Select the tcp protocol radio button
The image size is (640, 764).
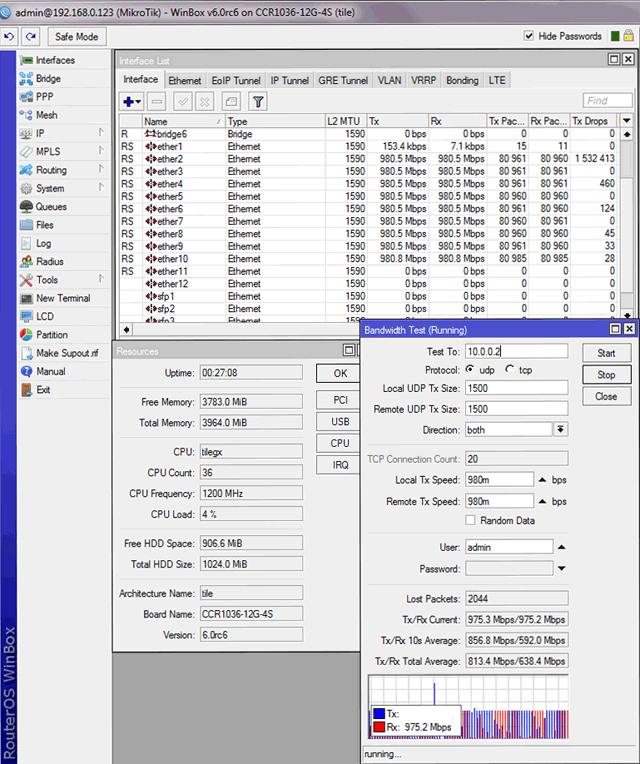click(x=509, y=369)
